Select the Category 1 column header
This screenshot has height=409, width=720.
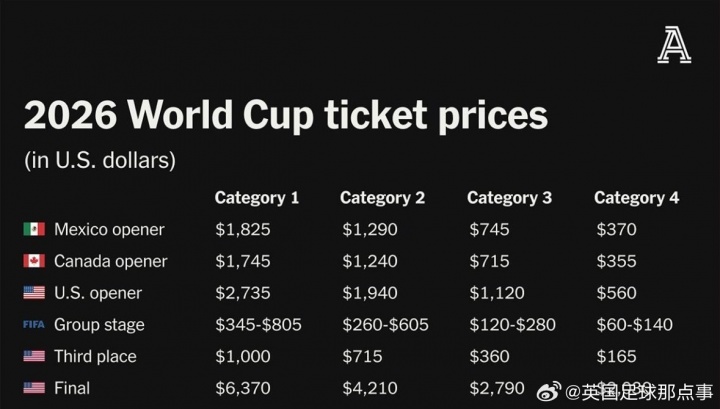(x=257, y=198)
